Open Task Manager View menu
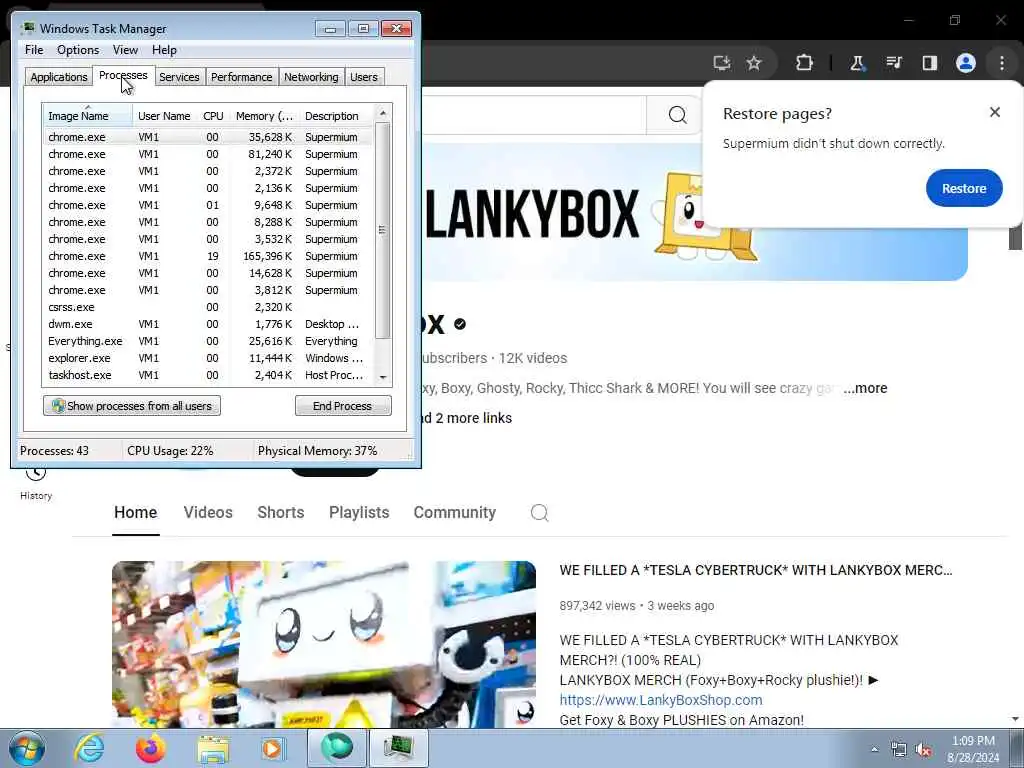The height and width of the screenshot is (768, 1024). (x=125, y=50)
